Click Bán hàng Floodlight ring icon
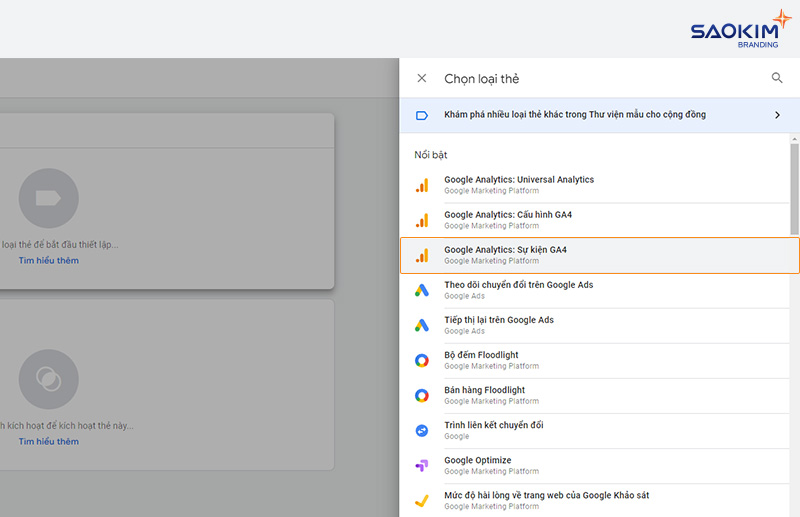 pos(422,396)
